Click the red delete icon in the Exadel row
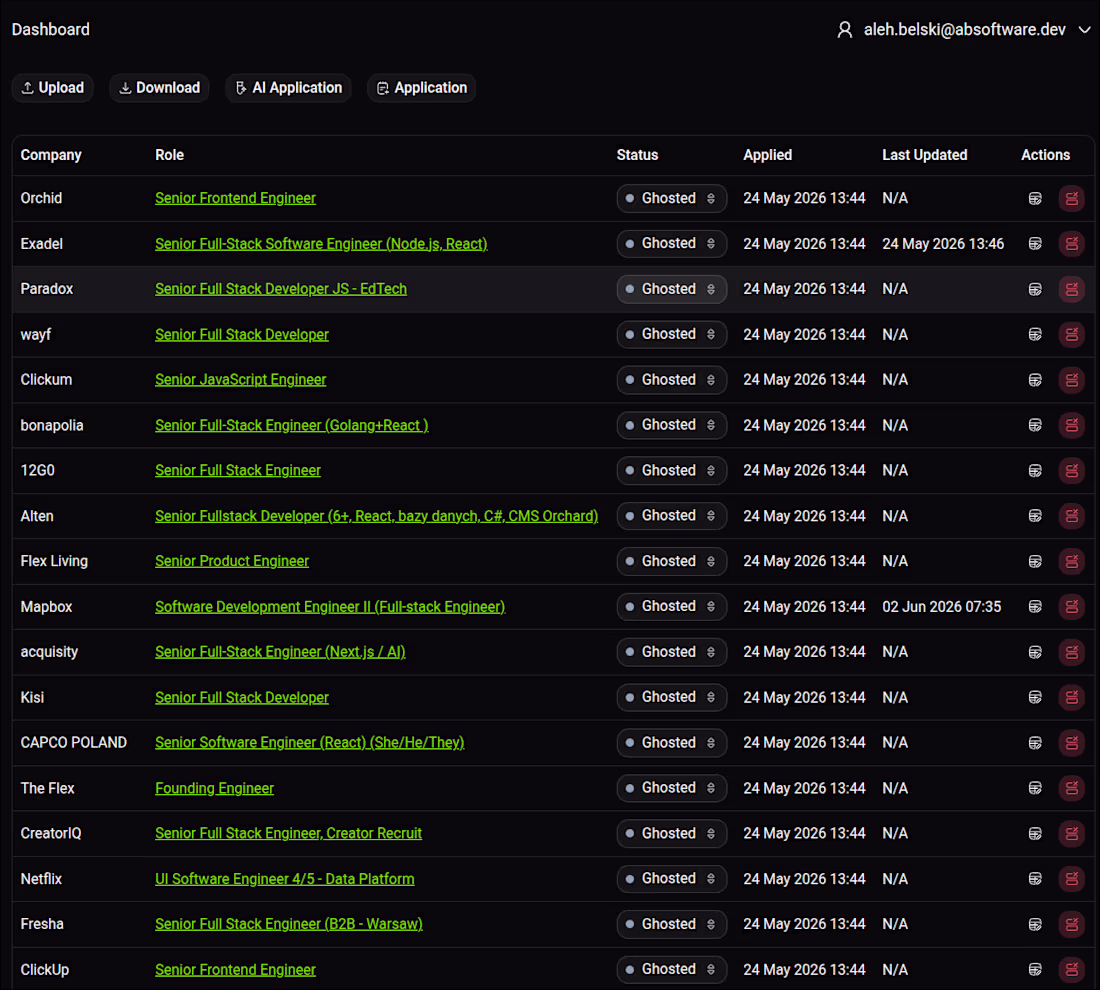1100x990 pixels. [x=1071, y=243]
